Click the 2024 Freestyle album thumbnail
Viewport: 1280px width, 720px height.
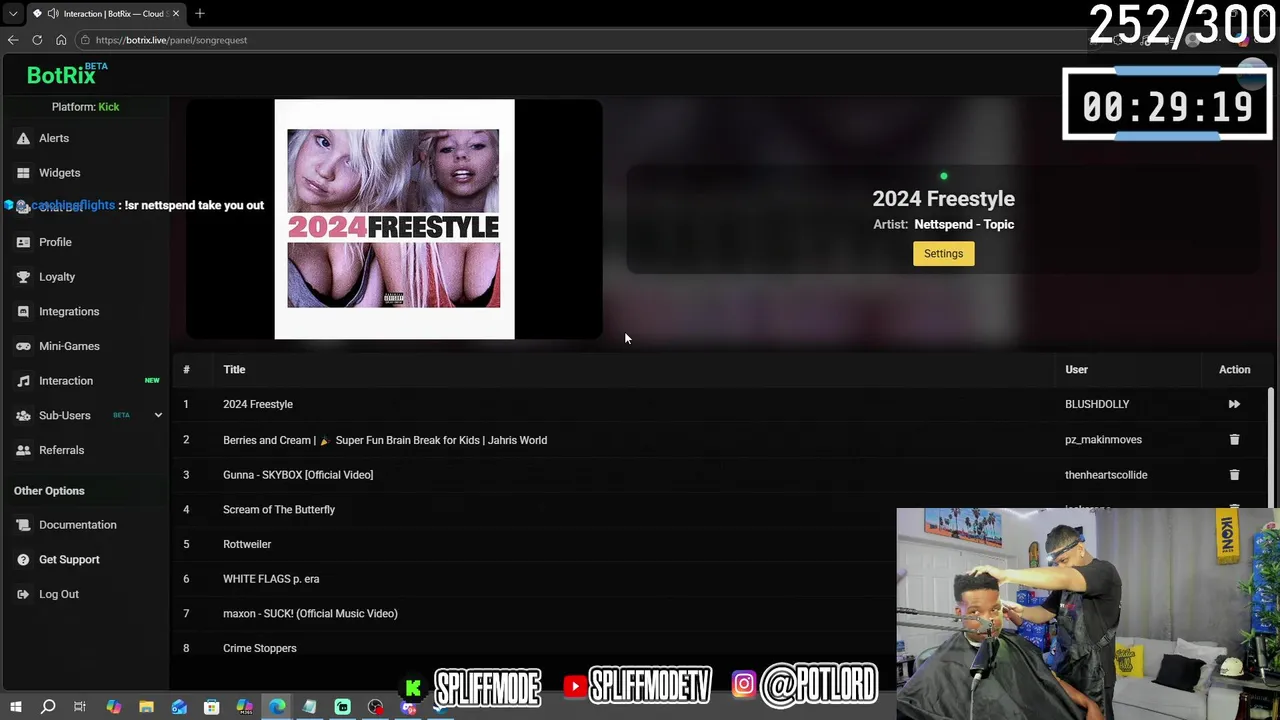(x=394, y=219)
